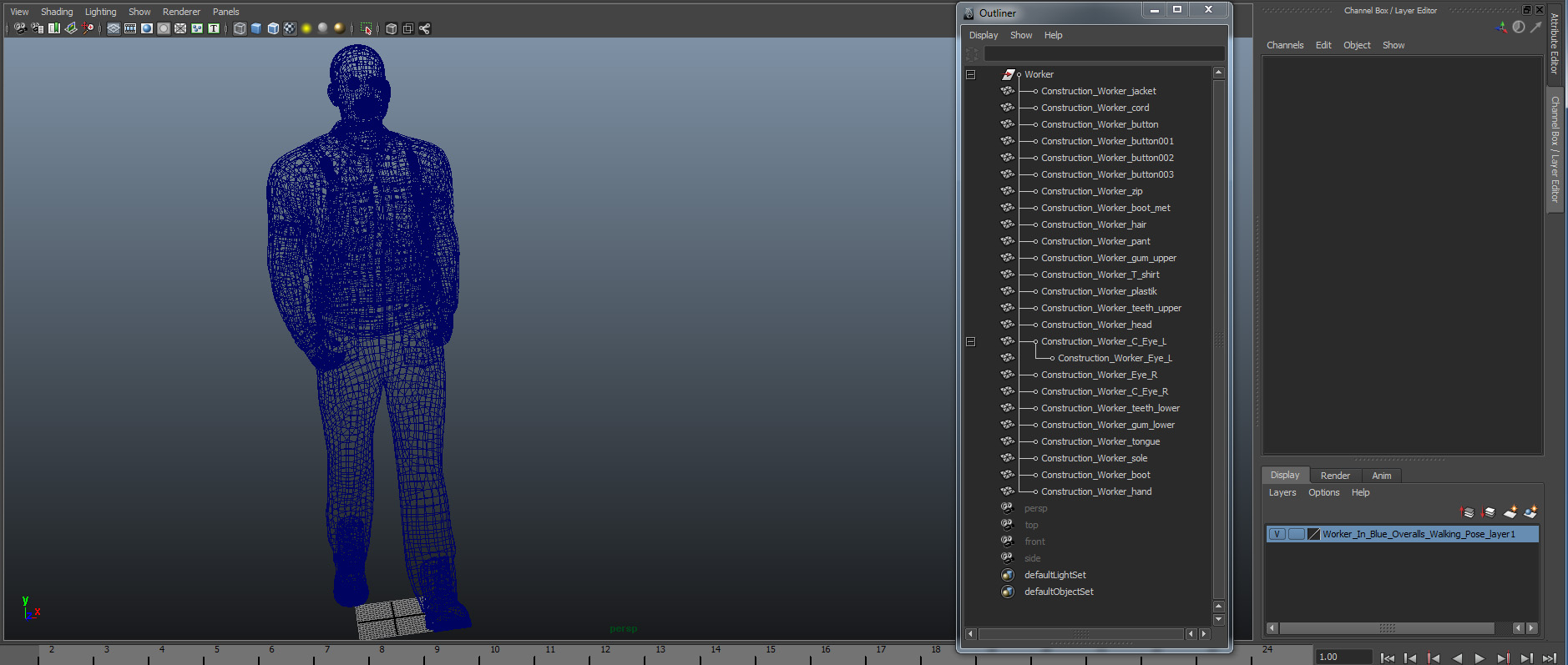
Task: Toggle the viewport Grid icon
Action: click(114, 28)
